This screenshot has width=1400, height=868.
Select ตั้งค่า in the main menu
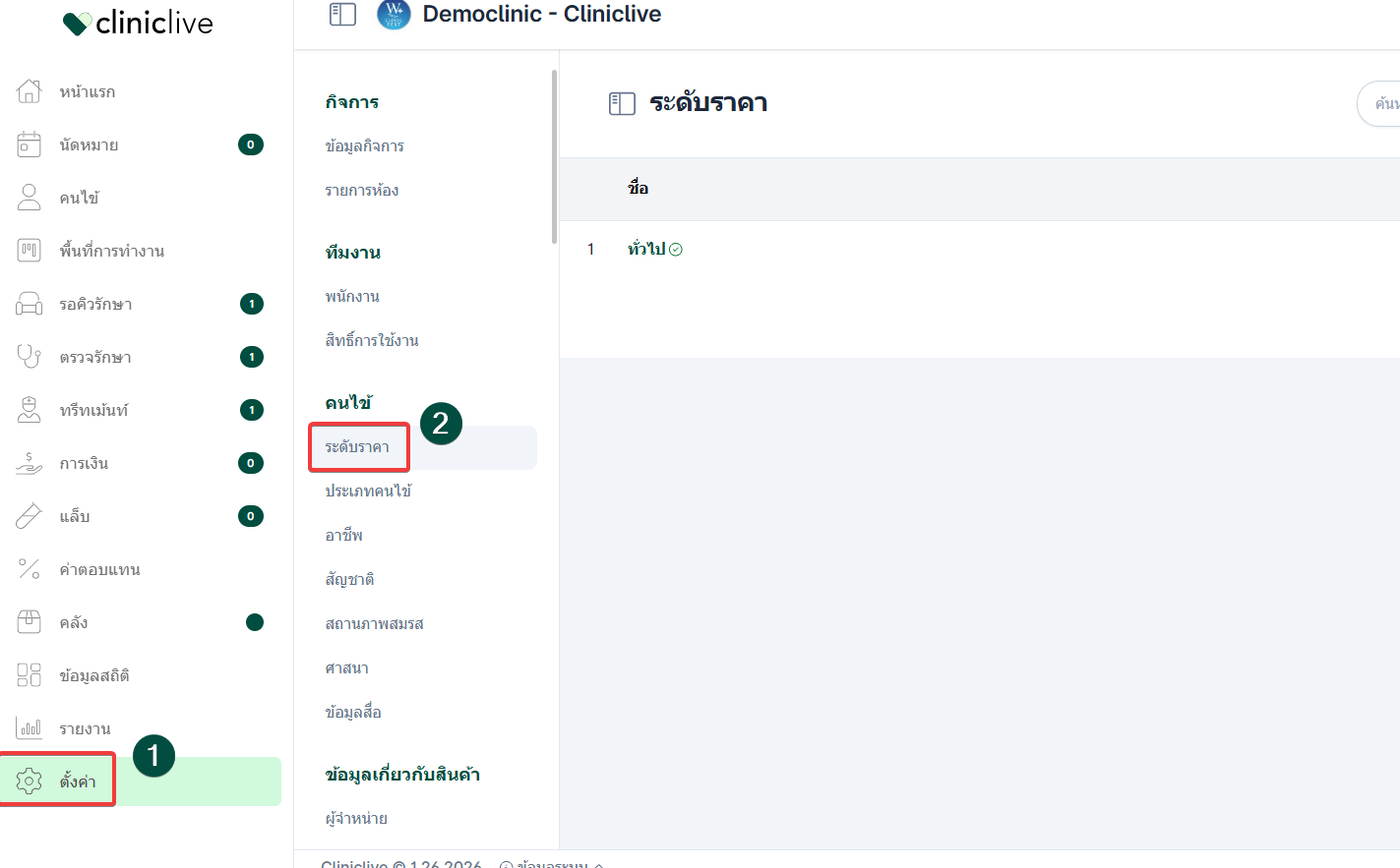pos(141,781)
